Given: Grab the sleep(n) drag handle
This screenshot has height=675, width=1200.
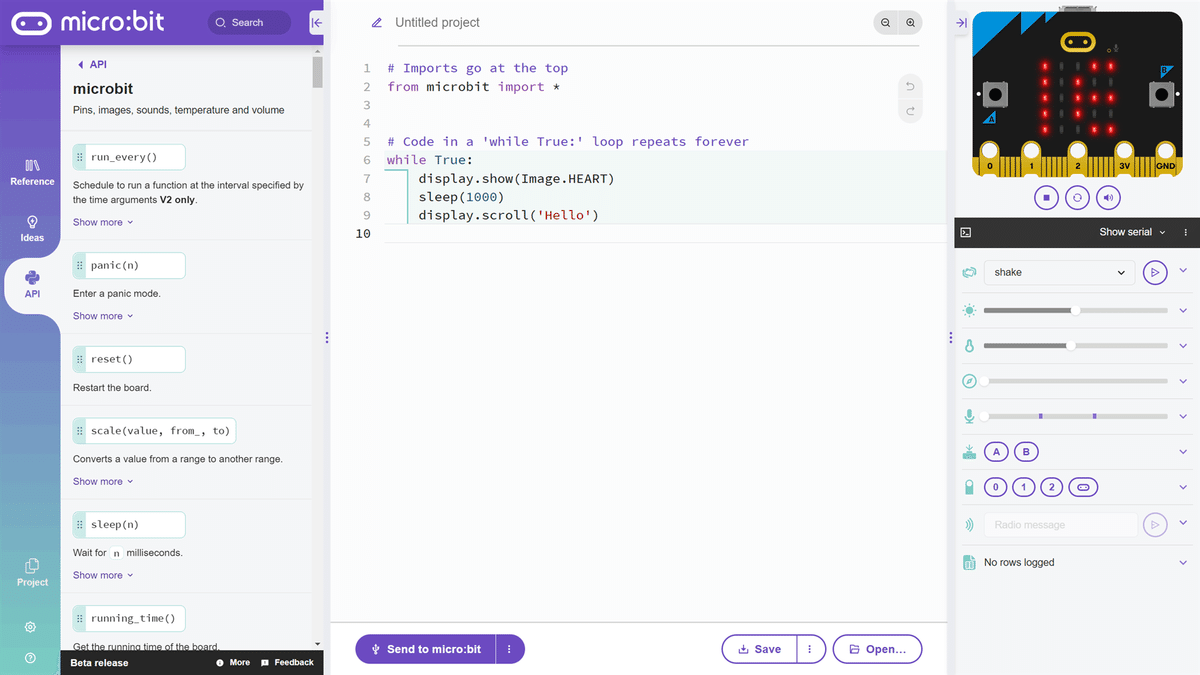Looking at the screenshot, I should pyautogui.click(x=80, y=524).
